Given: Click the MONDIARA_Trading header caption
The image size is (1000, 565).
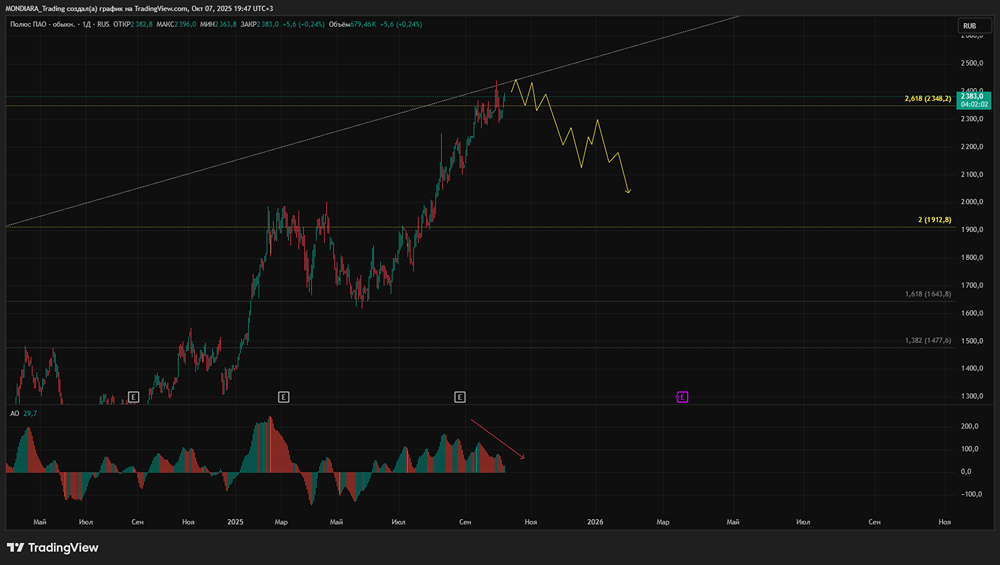Looking at the screenshot, I should (139, 8).
